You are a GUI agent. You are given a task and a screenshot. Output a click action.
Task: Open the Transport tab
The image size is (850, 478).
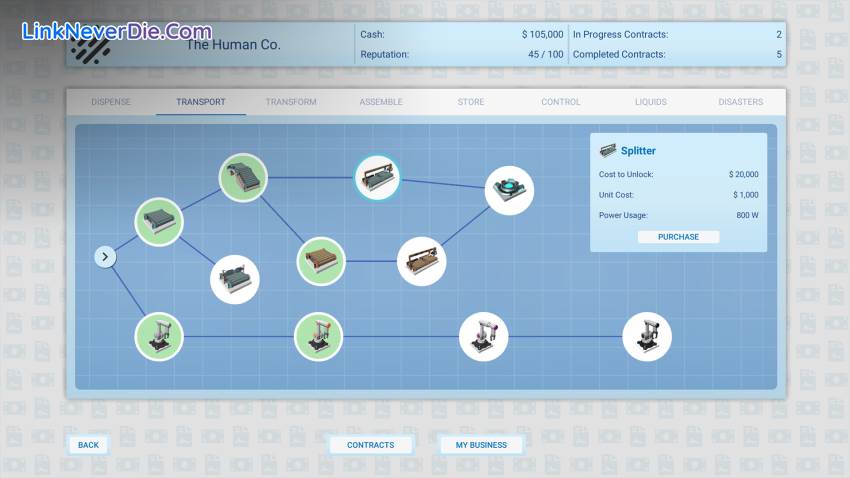(201, 102)
